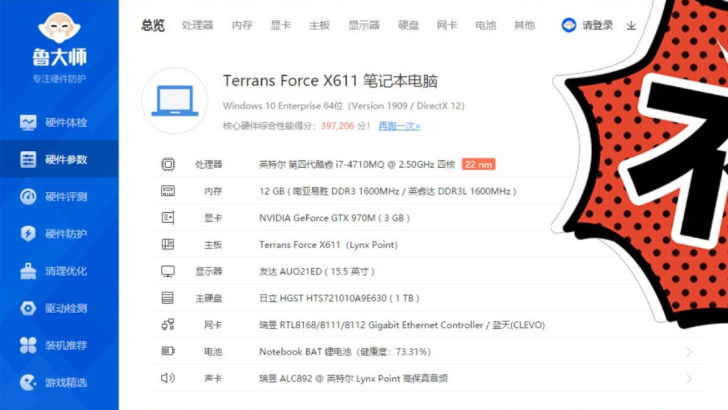Click the 专注硬件防护 slogan text
Image resolution: width=728 pixels, height=410 pixels.
tap(59, 79)
